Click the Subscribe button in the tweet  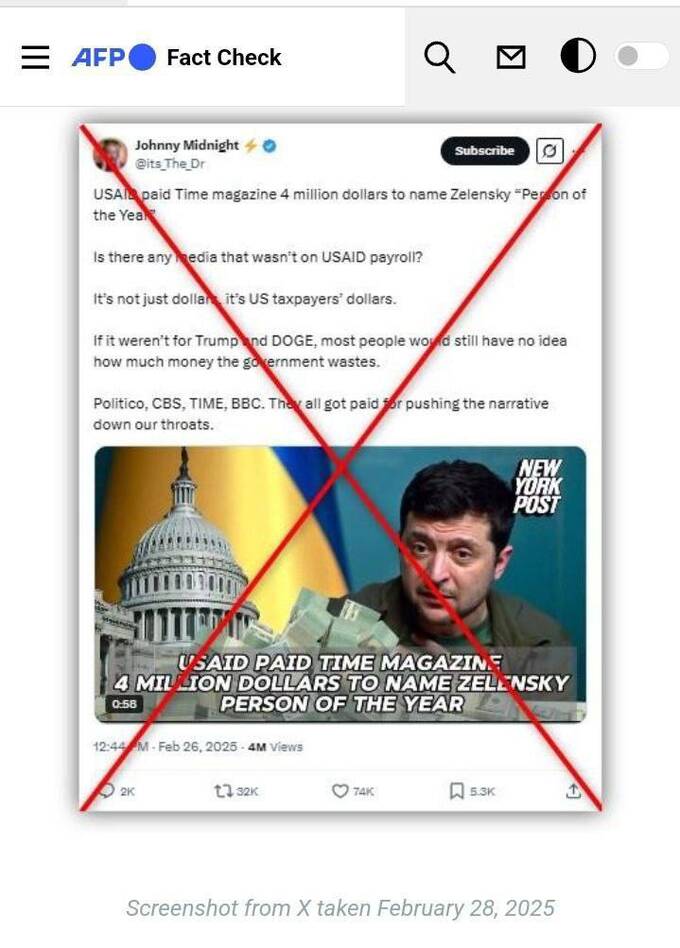pos(485,151)
